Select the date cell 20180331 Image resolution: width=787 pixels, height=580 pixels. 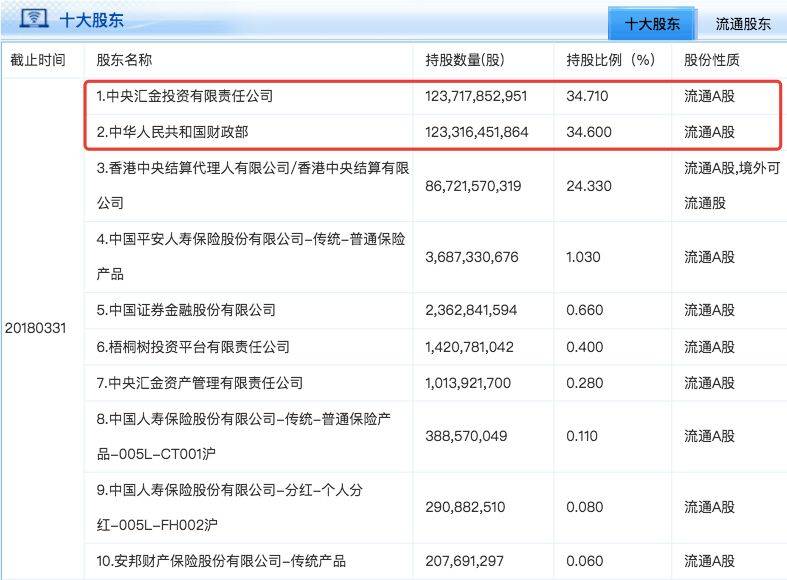coord(36,328)
